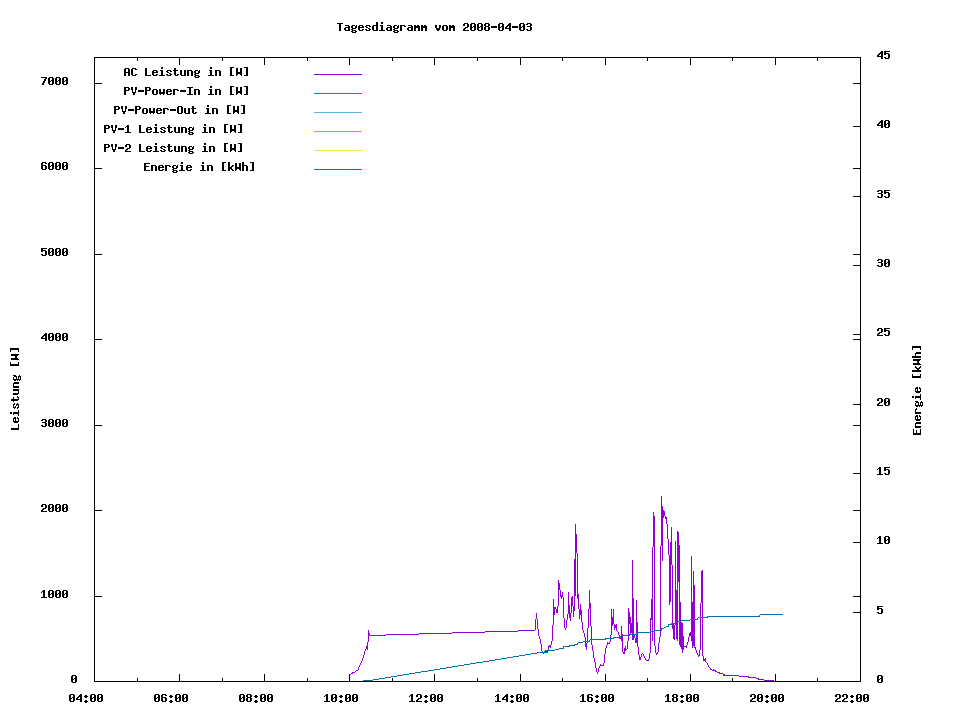
Task: Select the AC Leistung in [W] legend label
Action: click(x=186, y=72)
